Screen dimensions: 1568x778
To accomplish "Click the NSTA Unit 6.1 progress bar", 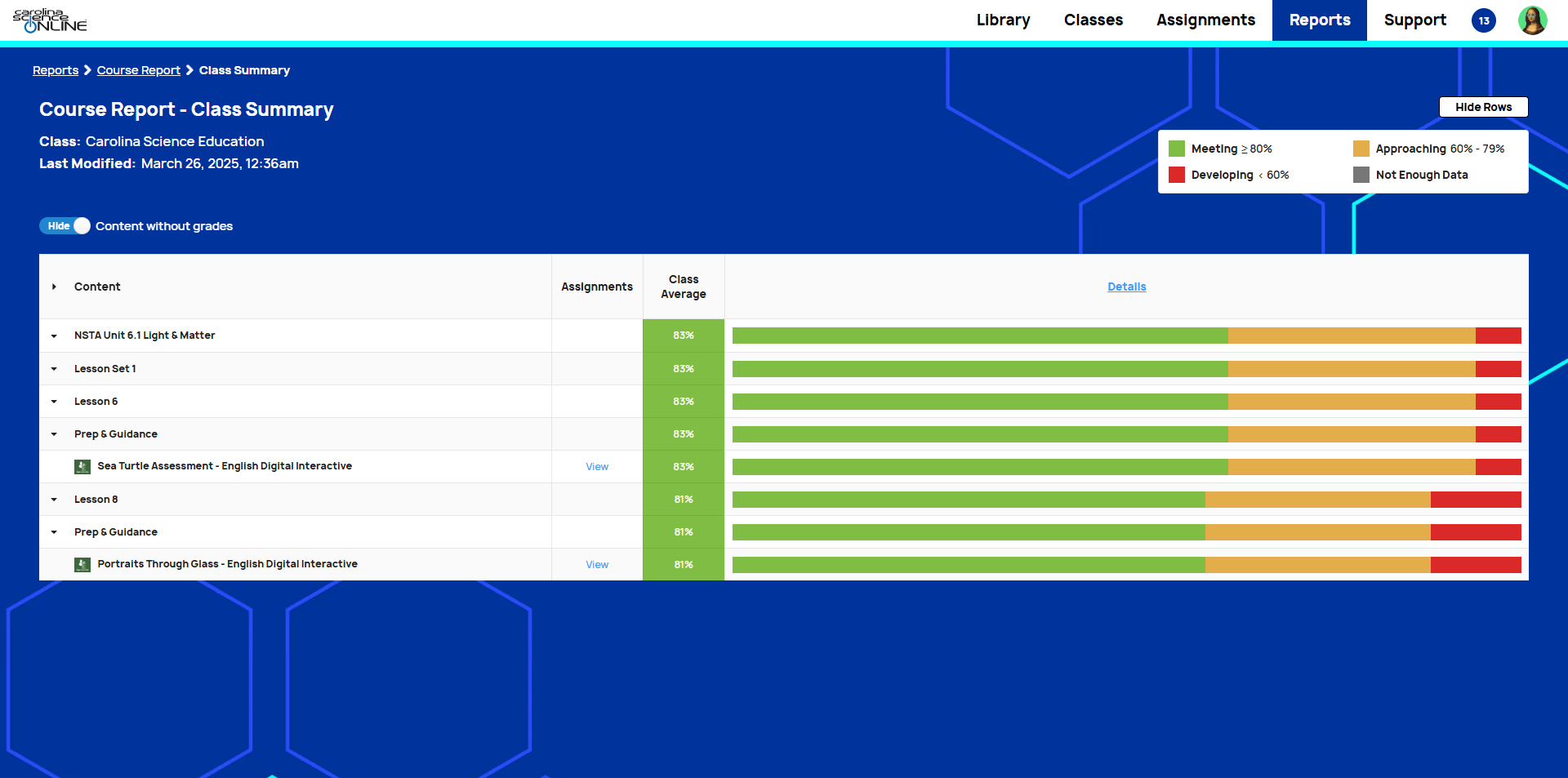I will [x=1126, y=336].
